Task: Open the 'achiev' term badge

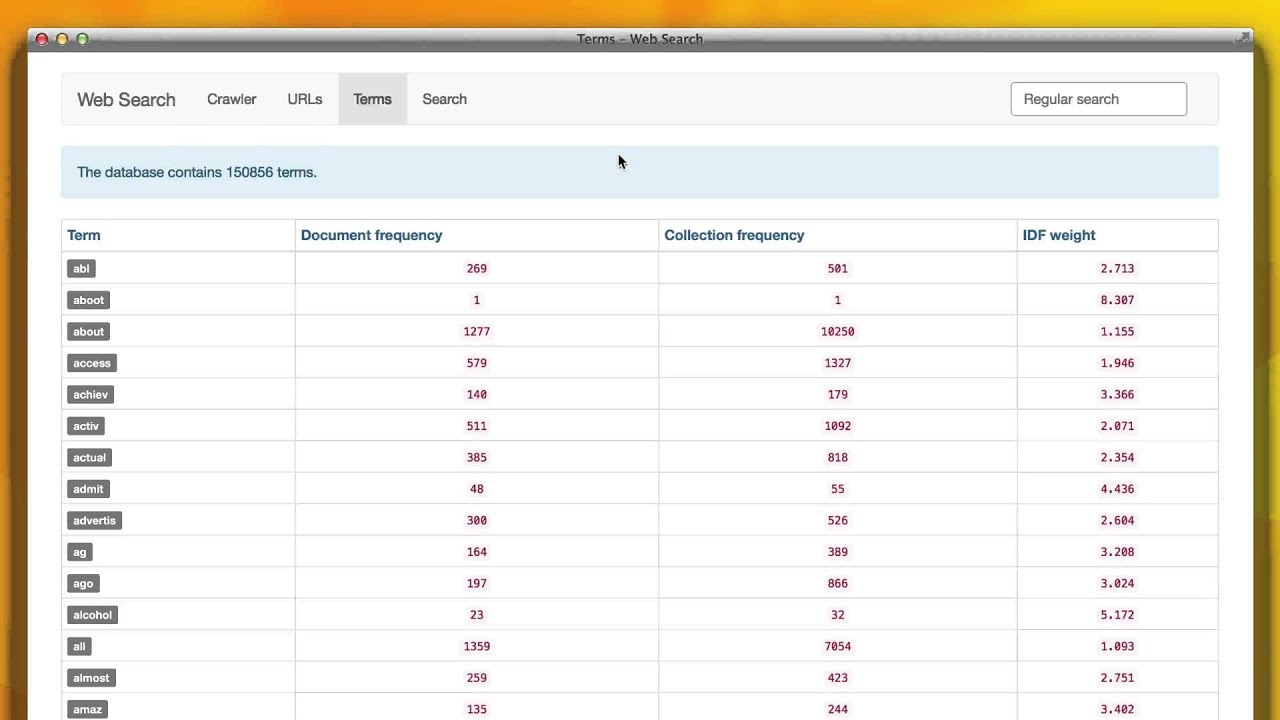Action: (90, 394)
